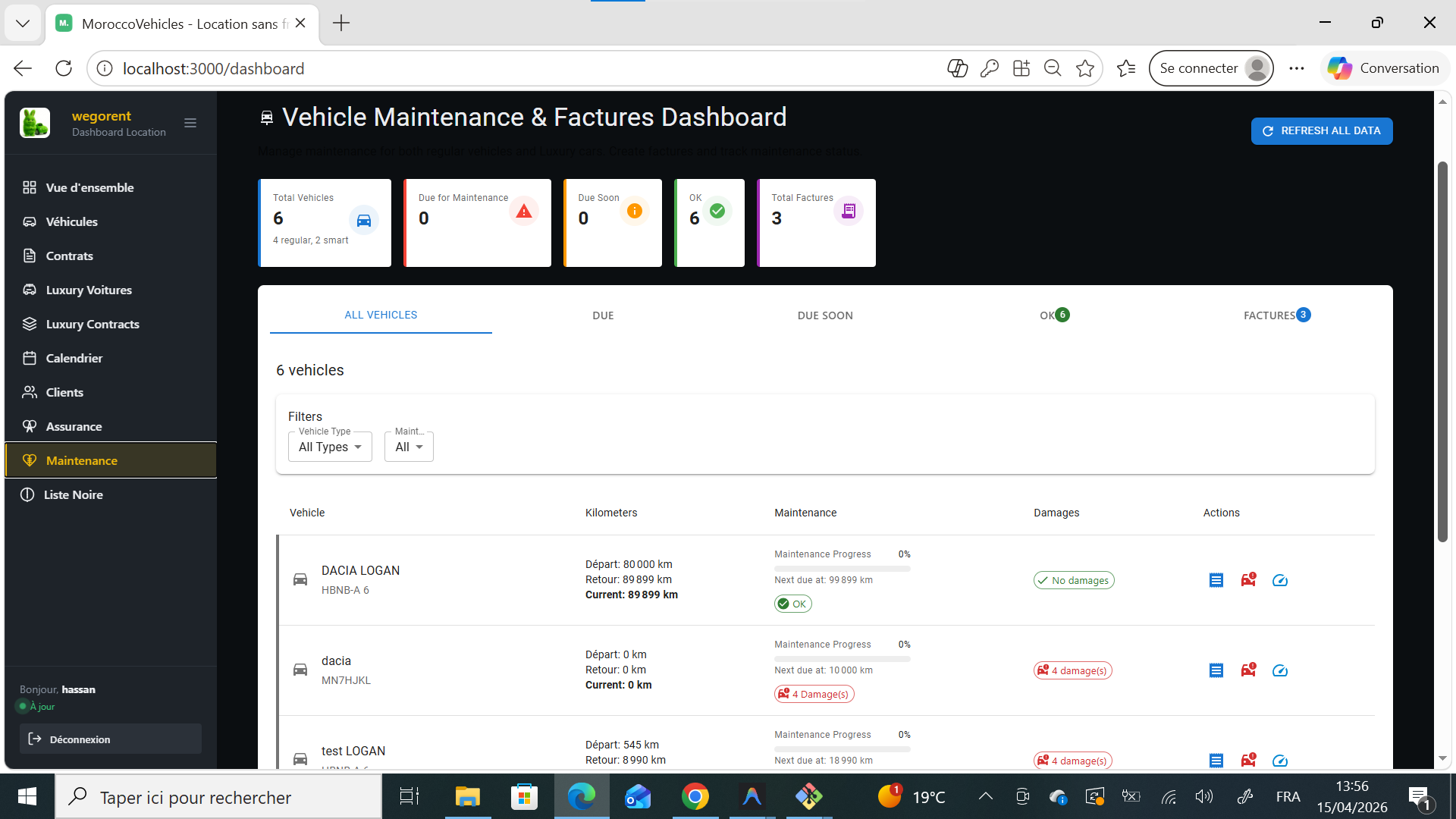Click the 4 damage(s) chip for dacia
This screenshot has height=819, width=1456.
(x=1072, y=670)
